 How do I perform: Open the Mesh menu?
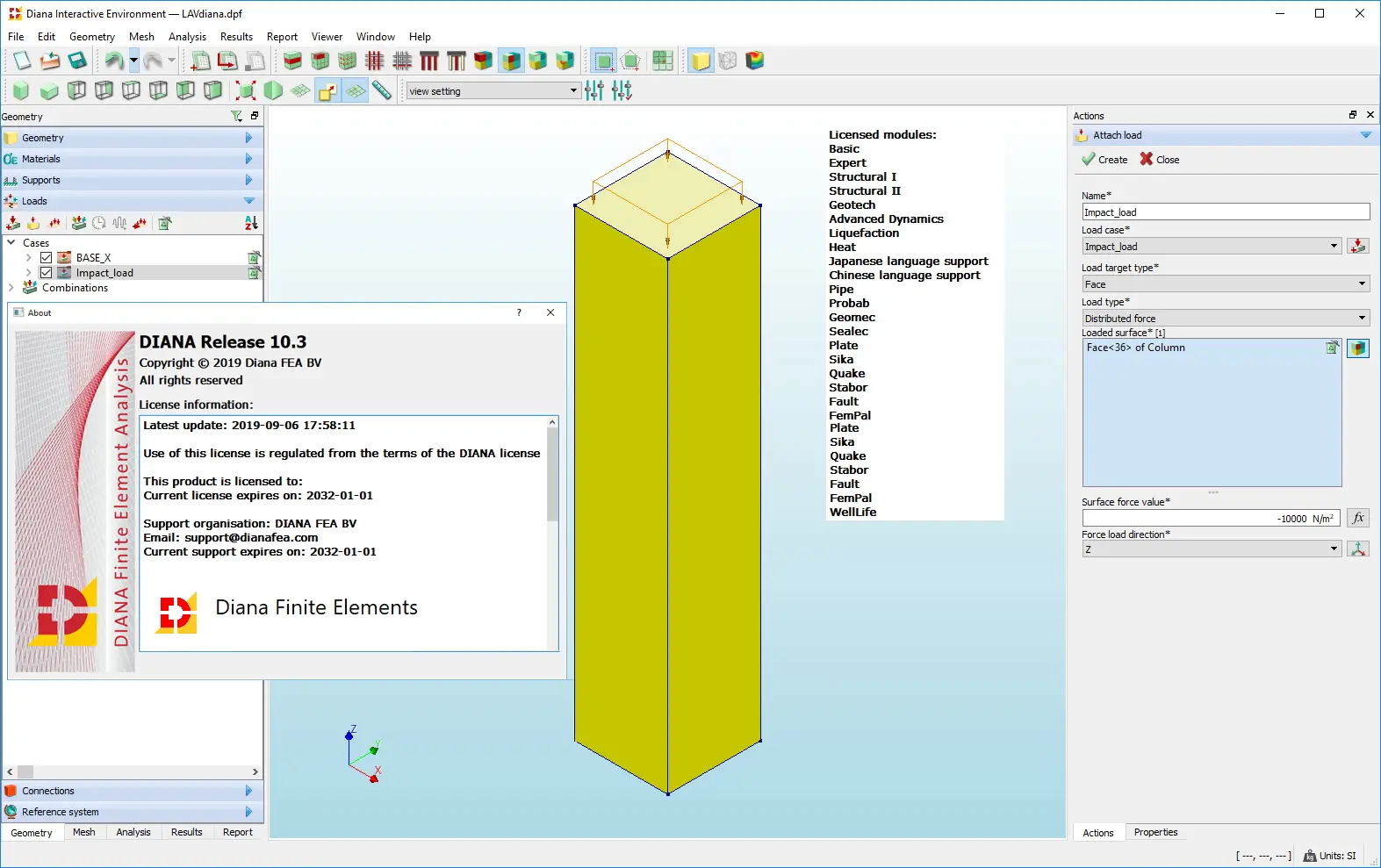[141, 37]
